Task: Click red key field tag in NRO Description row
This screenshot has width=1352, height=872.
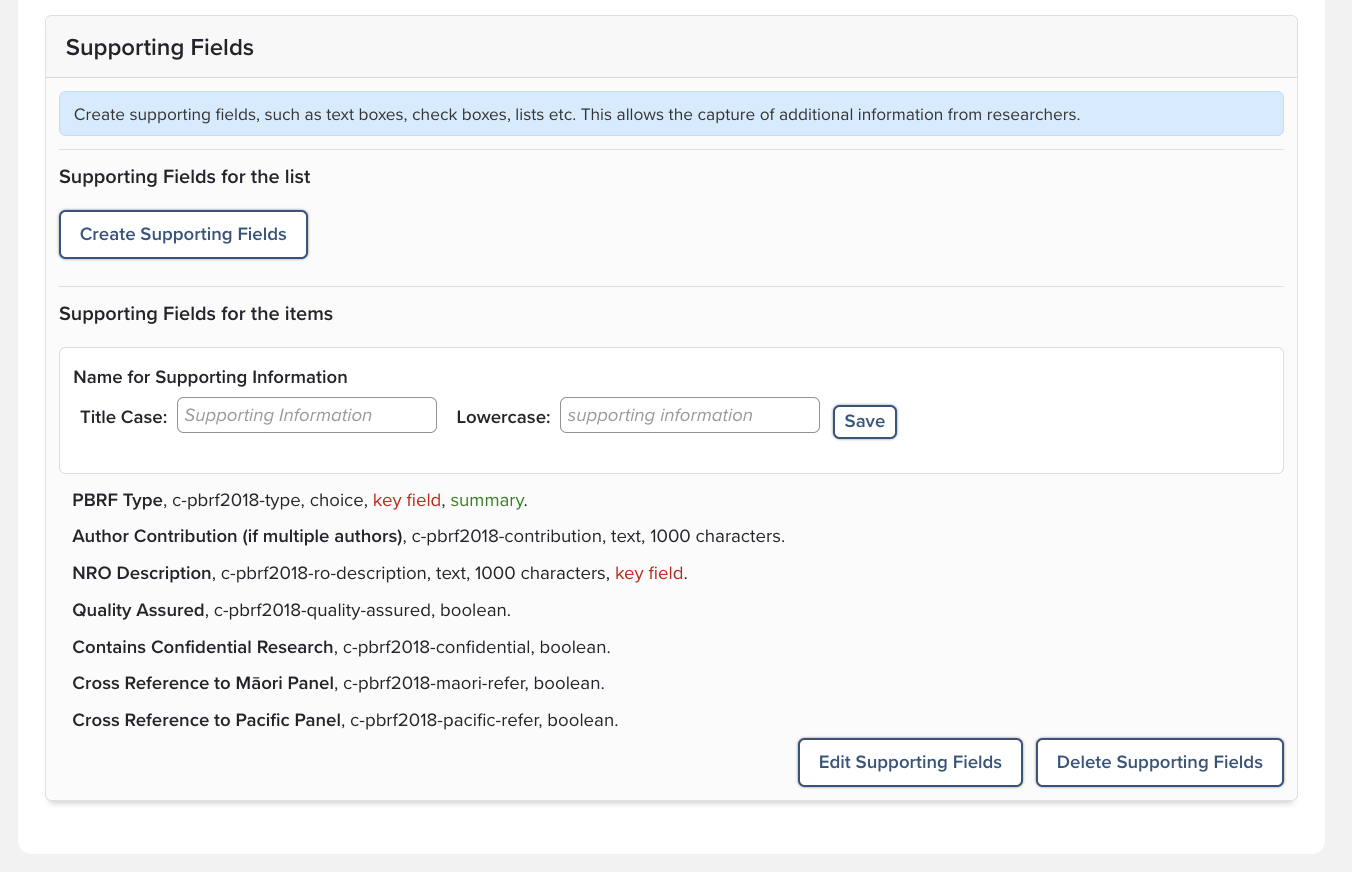Action: (x=649, y=574)
